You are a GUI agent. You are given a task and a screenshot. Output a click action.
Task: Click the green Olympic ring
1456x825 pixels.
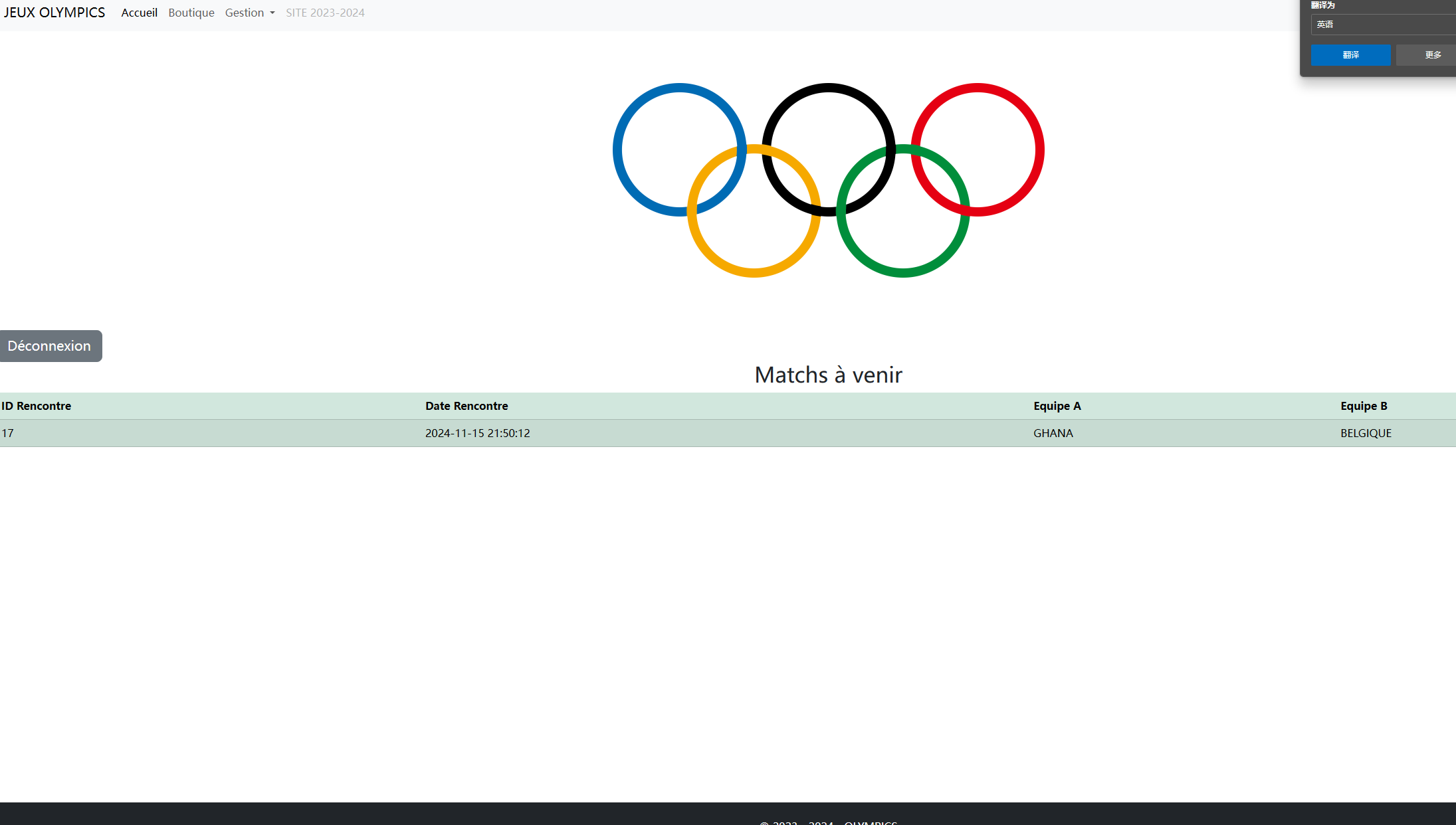[902, 272]
